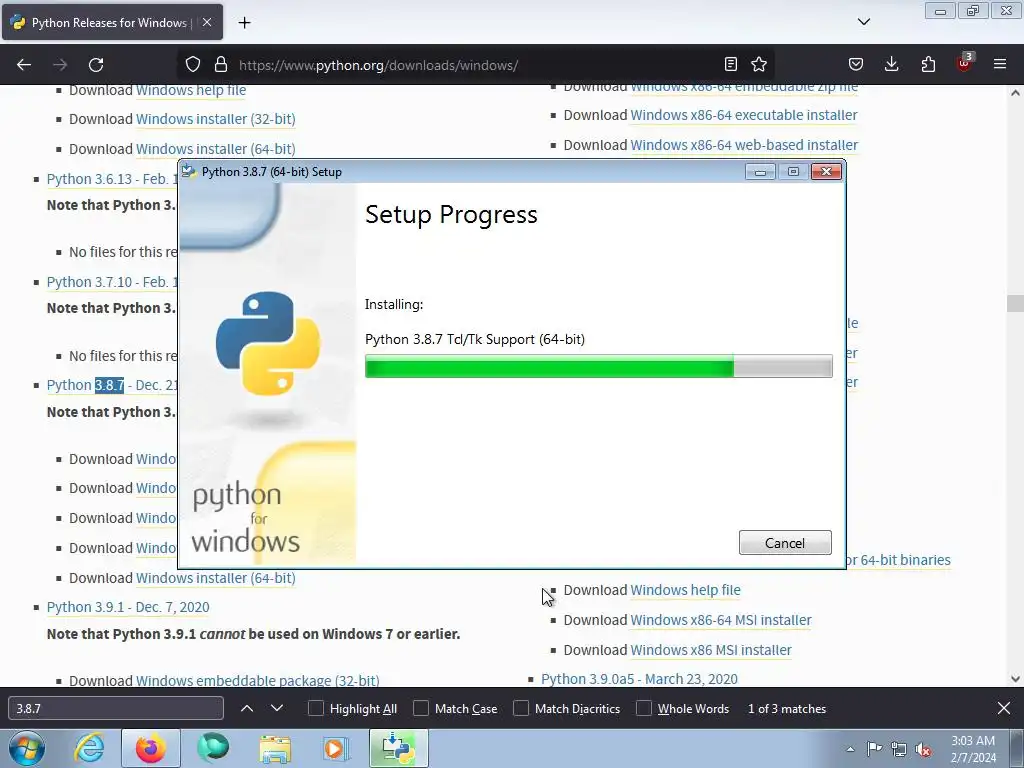
Task: Click the "1 of 3 matches" find status text
Action: coord(787,709)
